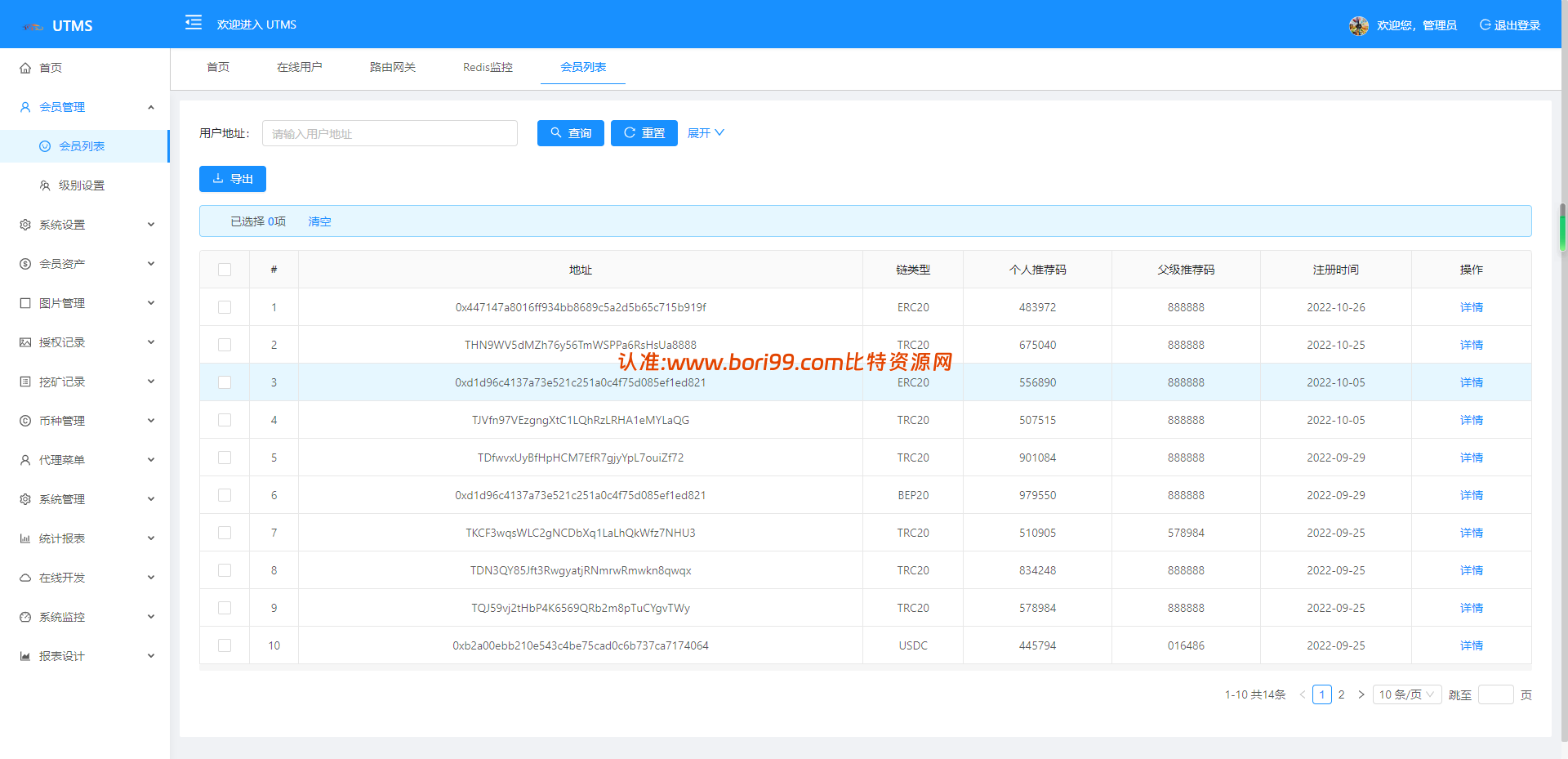Image resolution: width=1568 pixels, height=759 pixels.
Task: Open the 10 条/页 page size dropdown
Action: pos(1407,694)
